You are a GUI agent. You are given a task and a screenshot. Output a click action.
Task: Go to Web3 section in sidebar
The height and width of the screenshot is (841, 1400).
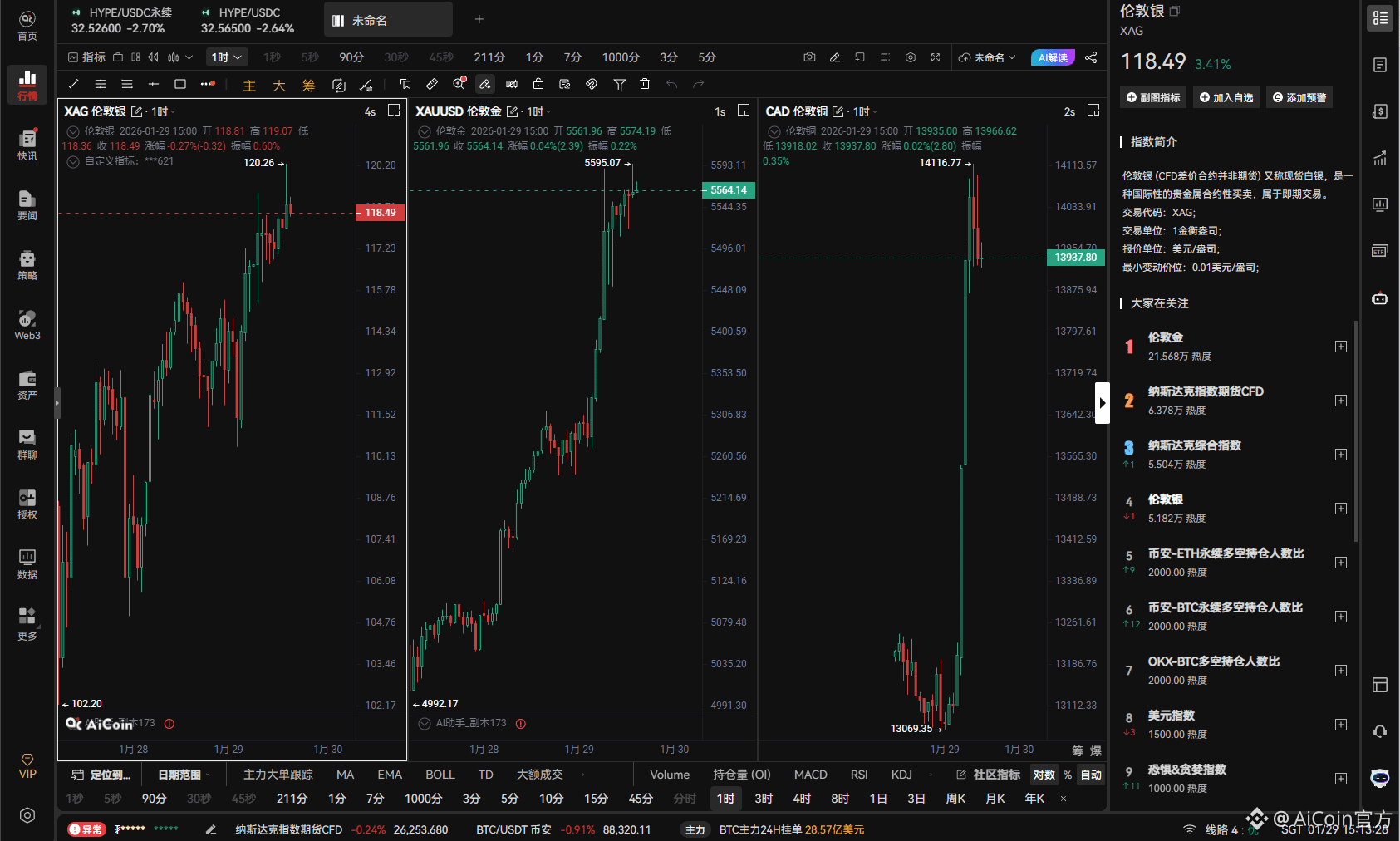[27, 324]
